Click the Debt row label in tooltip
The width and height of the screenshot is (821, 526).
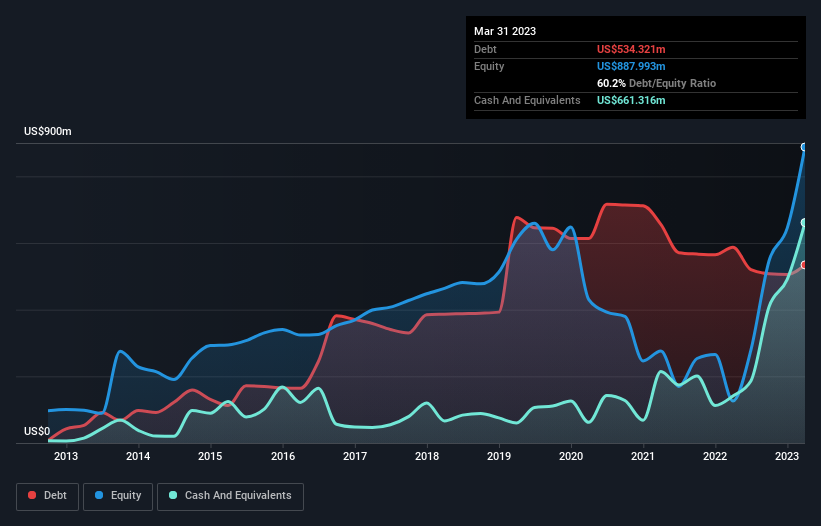point(485,49)
